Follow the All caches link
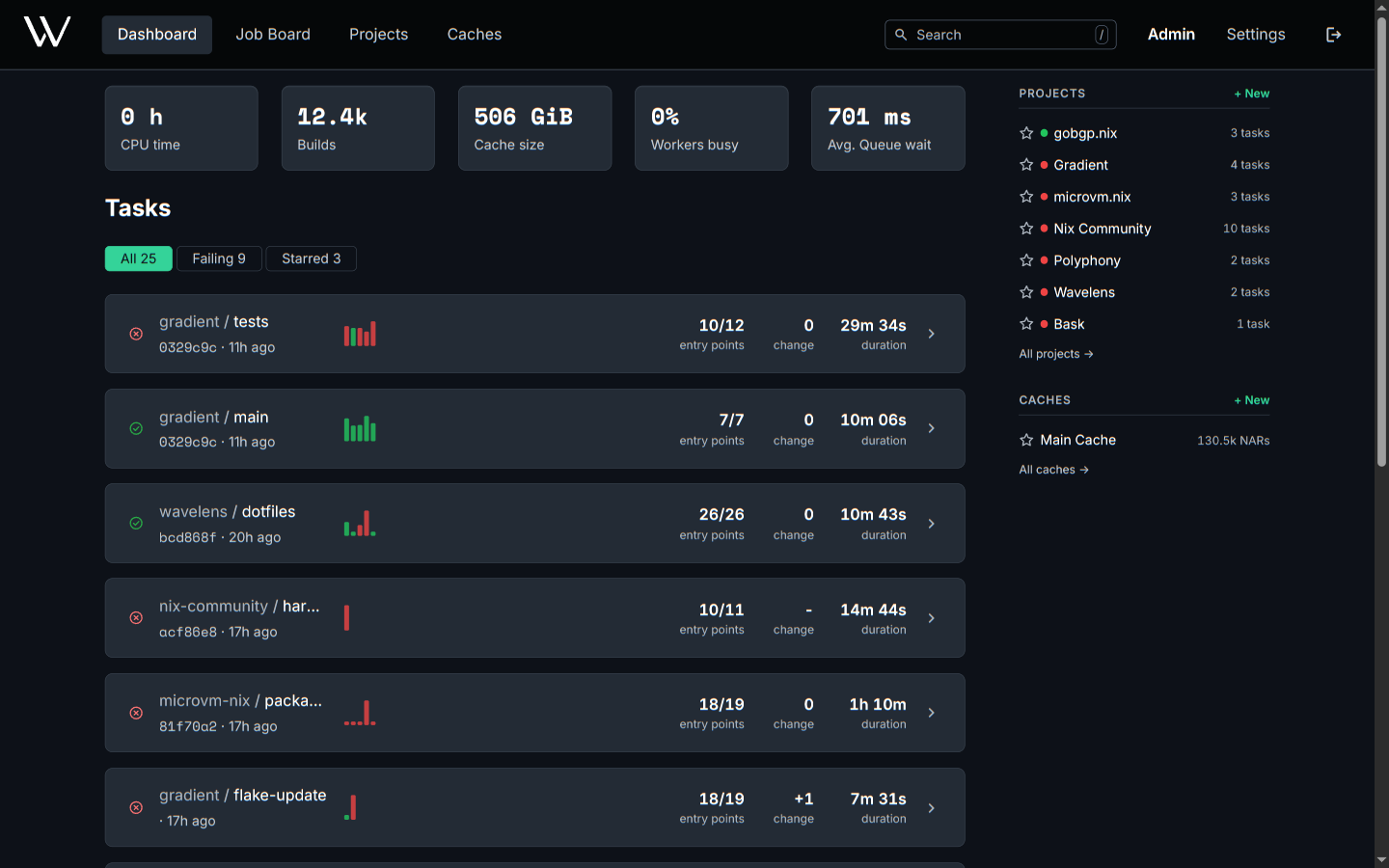 (1053, 470)
